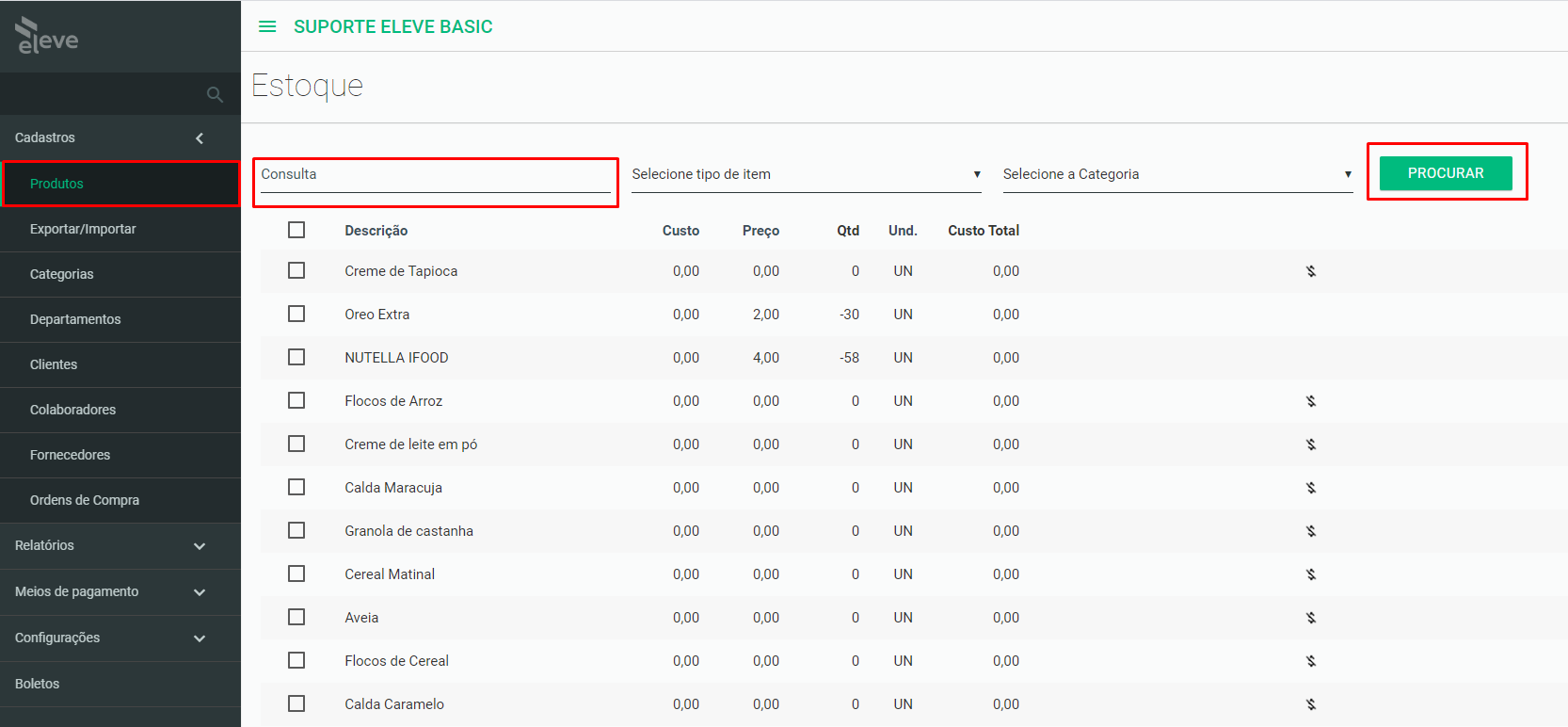The height and width of the screenshot is (727, 1568).
Task: Open Boletos in the sidebar
Action: pos(120,684)
